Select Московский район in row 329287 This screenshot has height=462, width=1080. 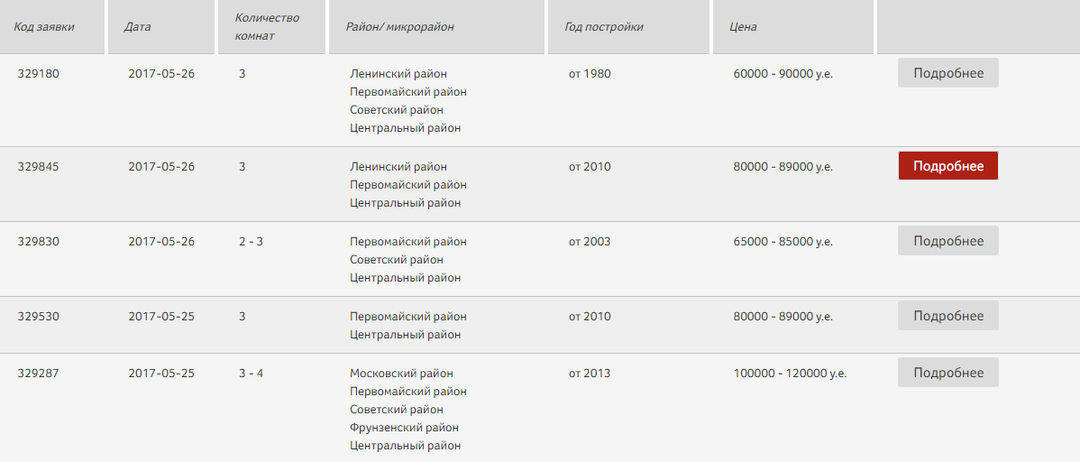[401, 374]
